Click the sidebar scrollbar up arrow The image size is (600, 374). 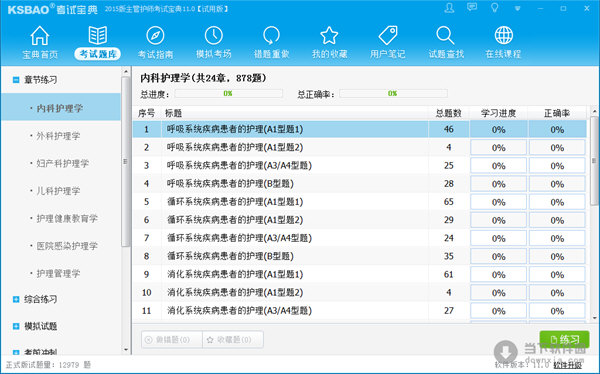(x=126, y=72)
